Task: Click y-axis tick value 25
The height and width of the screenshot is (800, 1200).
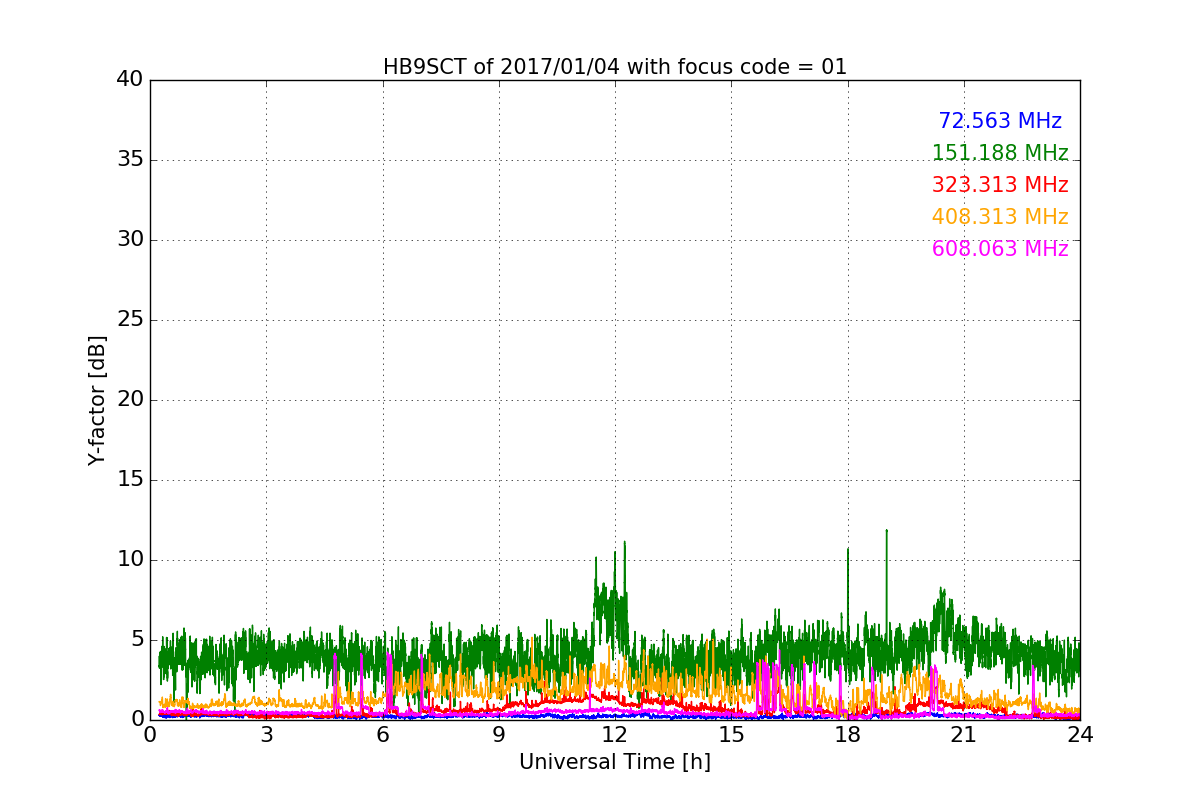Action: click(x=130, y=320)
